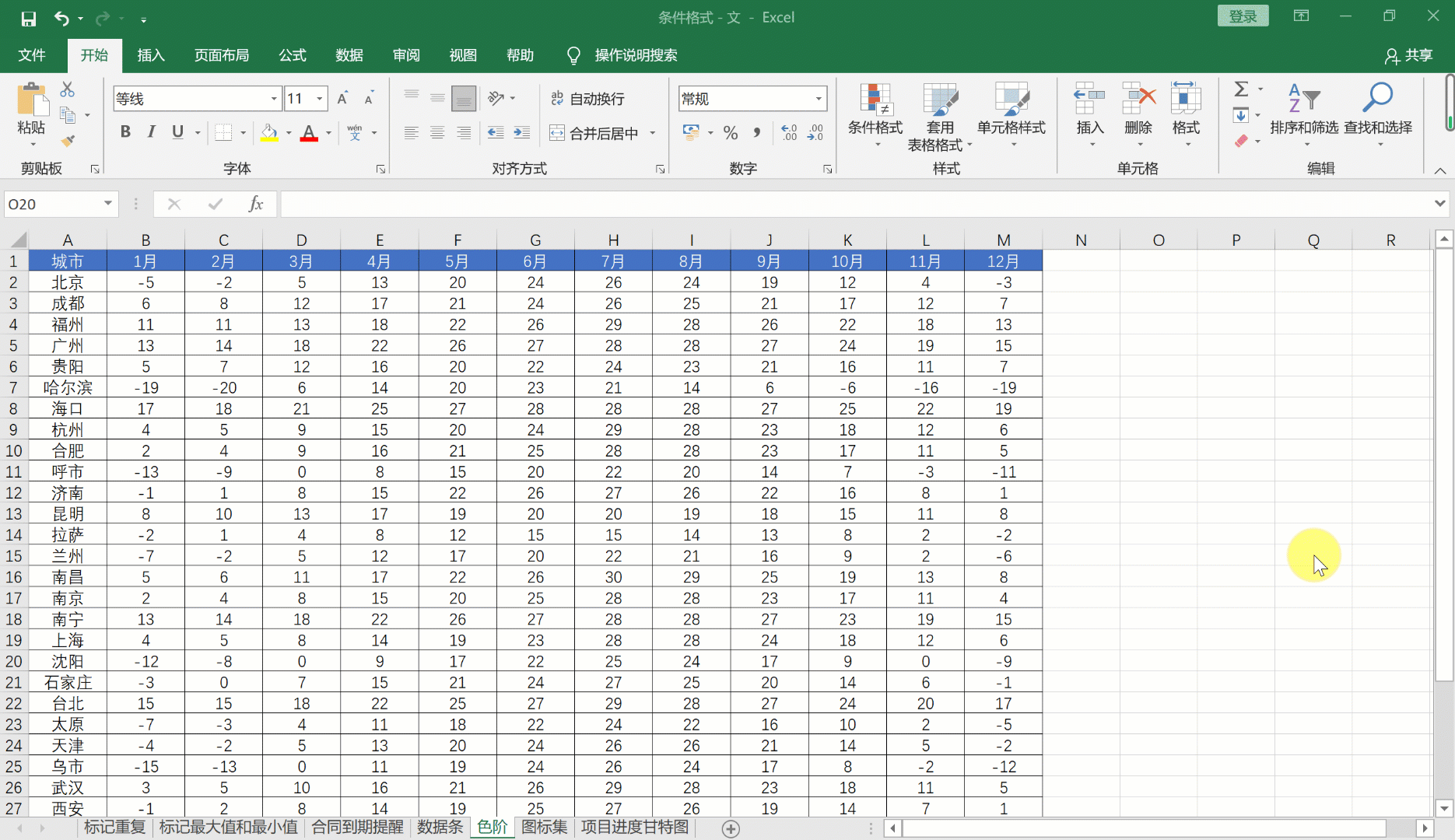Click the AutoSum Σ icon
The width and height of the screenshot is (1455, 840).
click(1241, 88)
